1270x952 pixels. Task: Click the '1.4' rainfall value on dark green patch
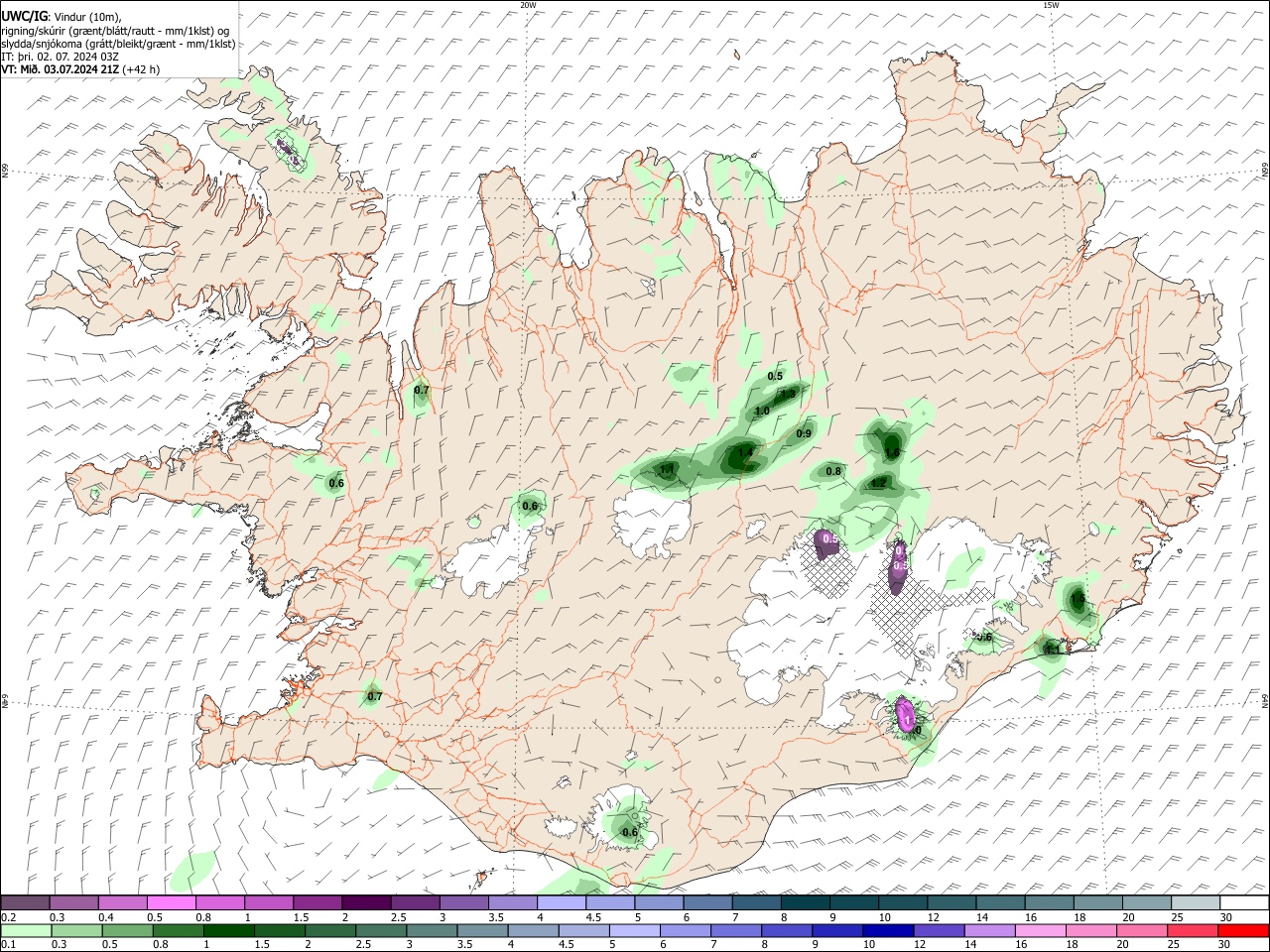[x=745, y=452]
